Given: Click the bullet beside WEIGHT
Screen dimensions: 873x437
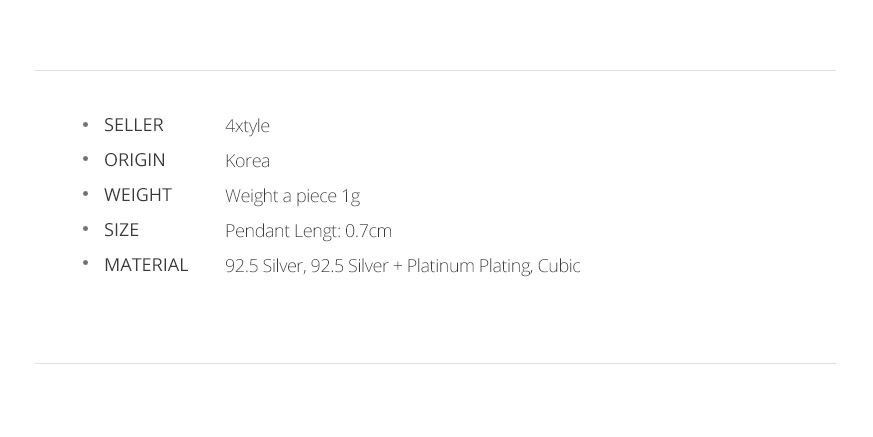Looking at the screenshot, I should coord(86,195).
